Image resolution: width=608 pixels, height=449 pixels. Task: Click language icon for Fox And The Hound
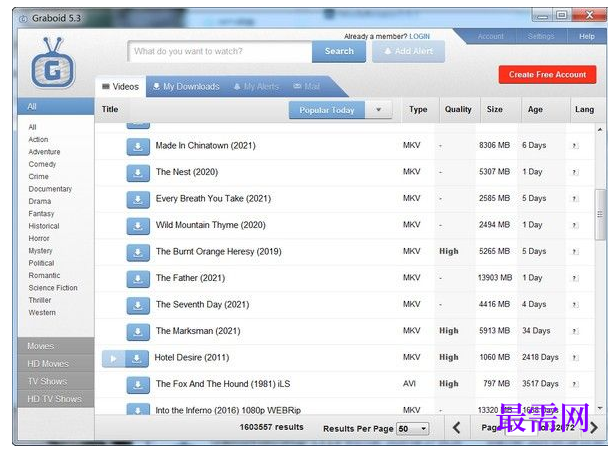tap(575, 384)
